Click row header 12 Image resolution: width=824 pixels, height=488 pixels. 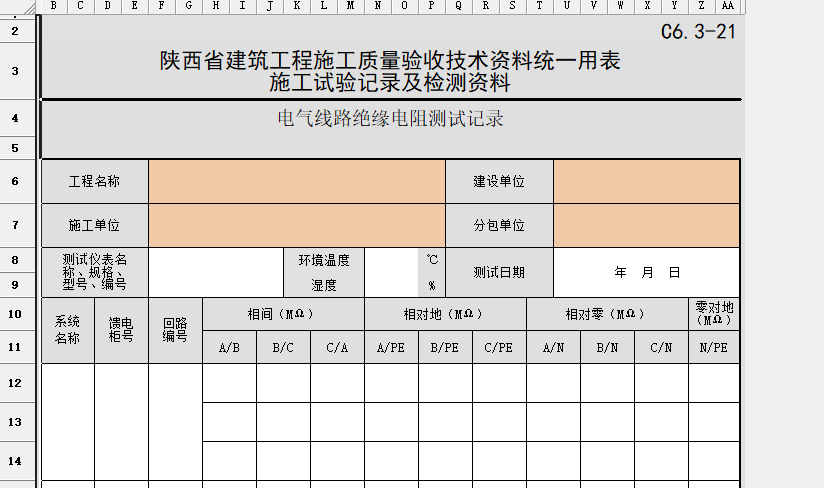tap(15, 383)
